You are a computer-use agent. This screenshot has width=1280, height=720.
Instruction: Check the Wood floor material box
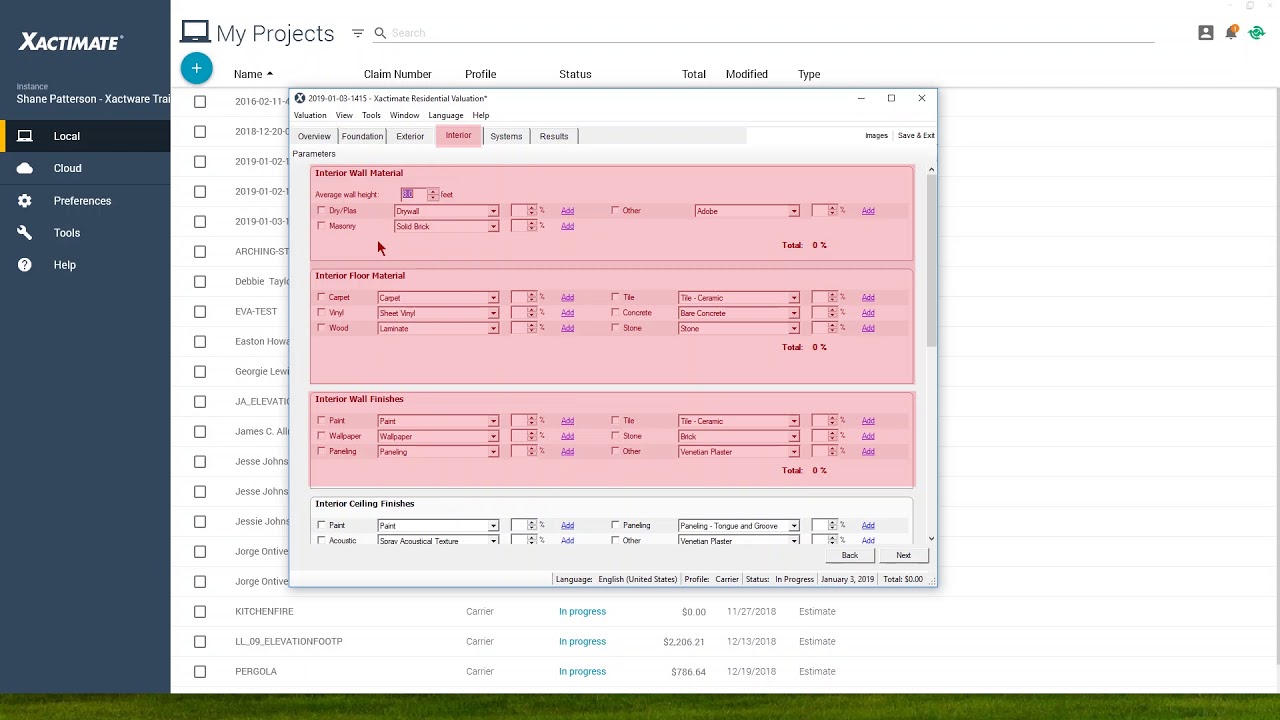click(x=321, y=328)
